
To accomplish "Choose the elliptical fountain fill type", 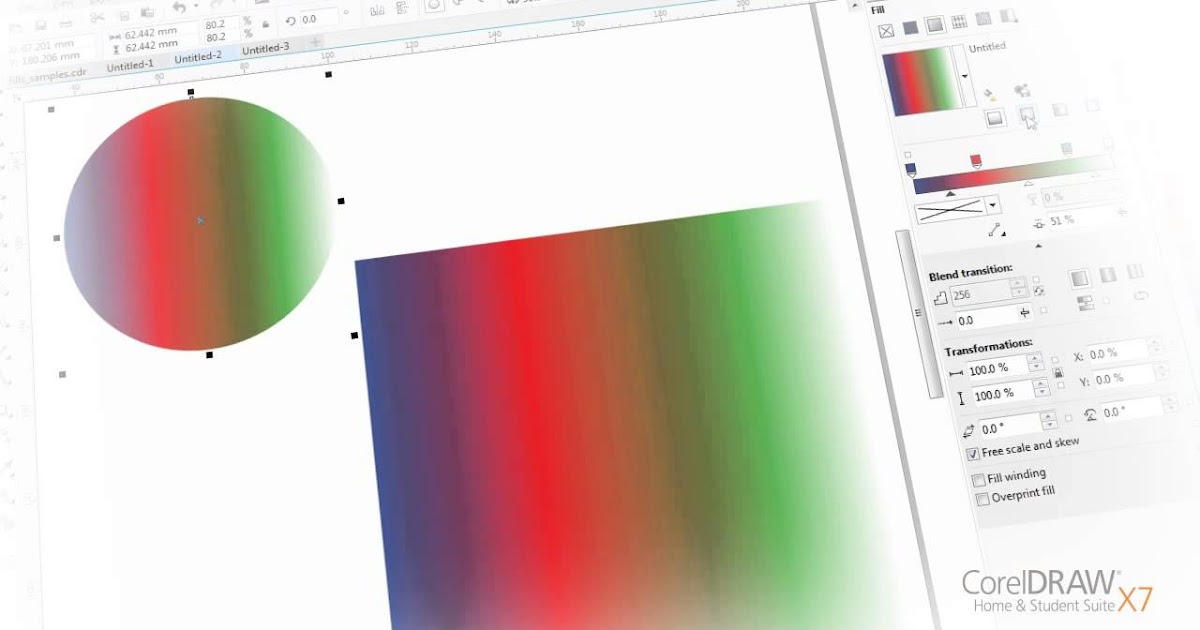I will (x=1028, y=115).
